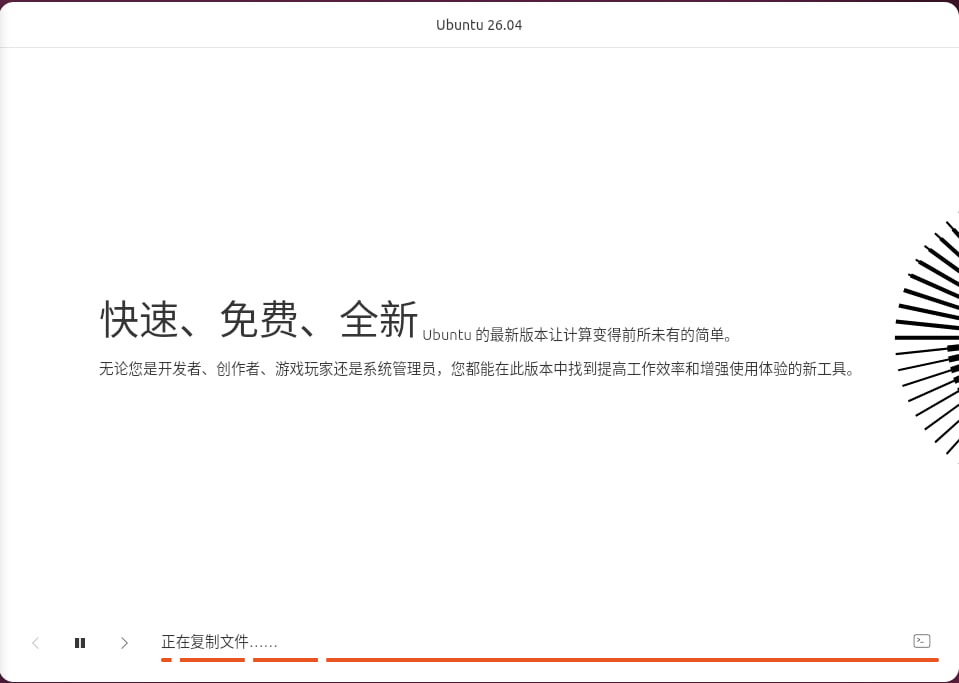The width and height of the screenshot is (959, 683).
Task: Click the third progress bar segment
Action: point(285,660)
